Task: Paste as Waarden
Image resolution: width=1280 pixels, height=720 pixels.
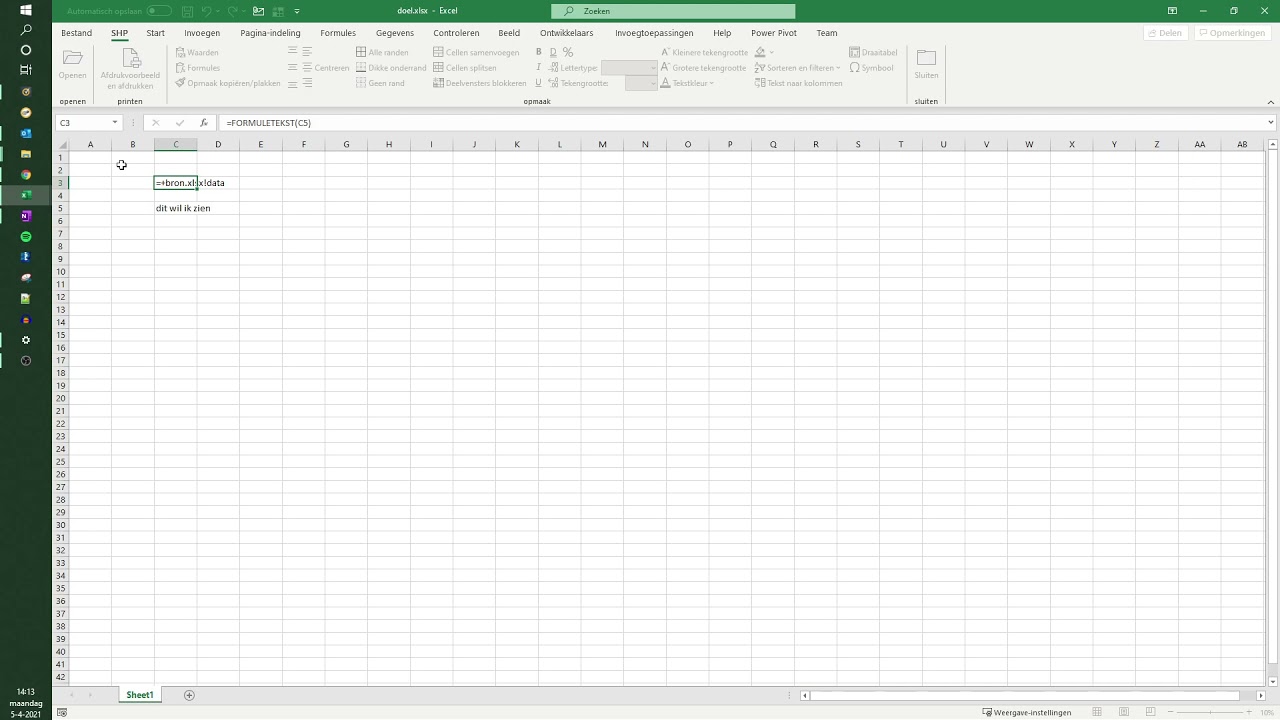Action: (197, 52)
